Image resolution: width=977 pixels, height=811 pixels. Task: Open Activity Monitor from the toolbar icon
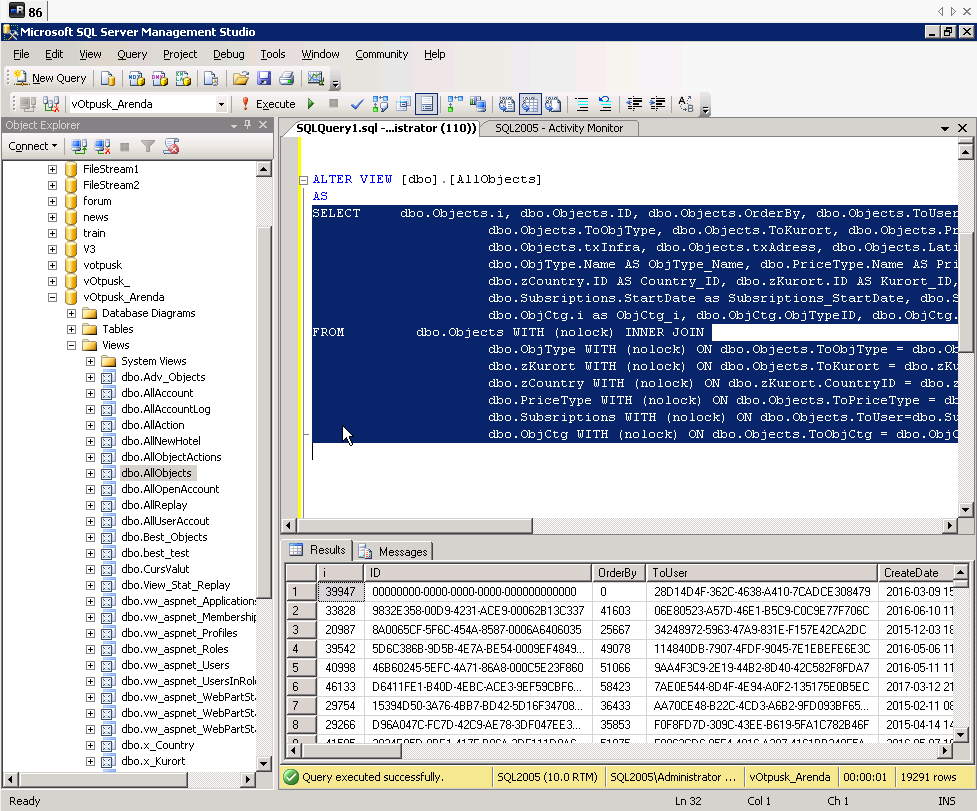click(316, 78)
